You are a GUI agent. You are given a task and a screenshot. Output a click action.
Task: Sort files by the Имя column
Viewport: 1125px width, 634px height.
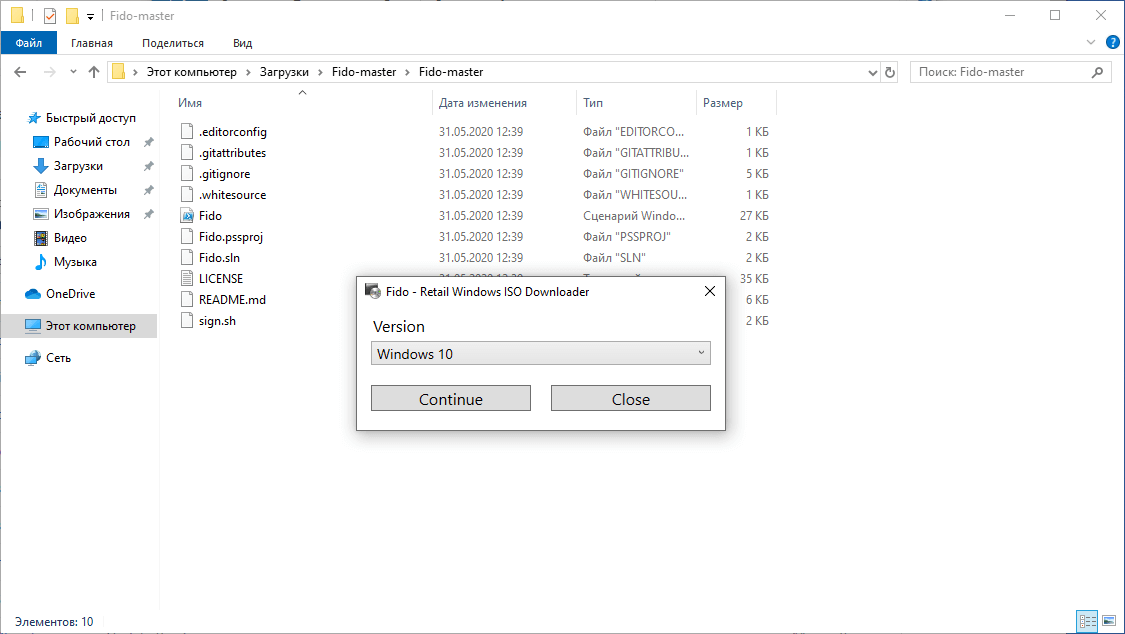pos(189,103)
